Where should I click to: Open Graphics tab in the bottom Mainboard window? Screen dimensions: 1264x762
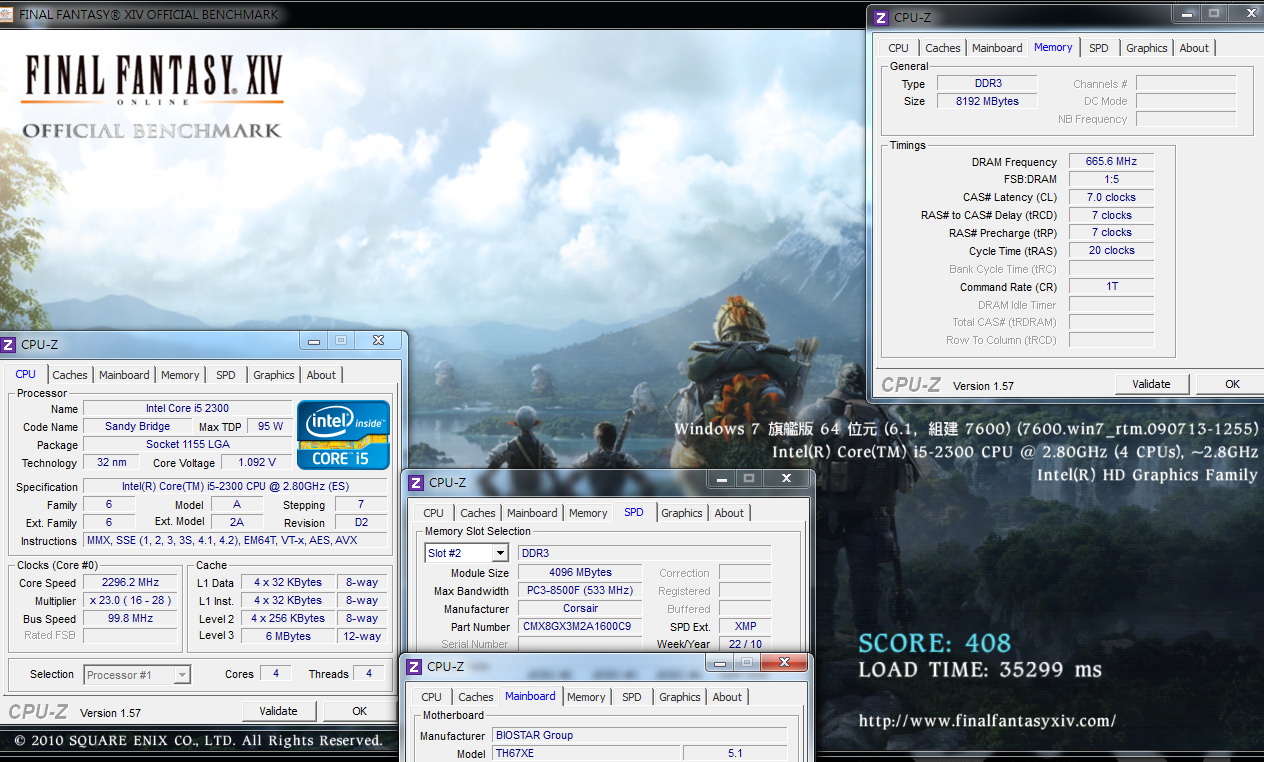point(680,697)
